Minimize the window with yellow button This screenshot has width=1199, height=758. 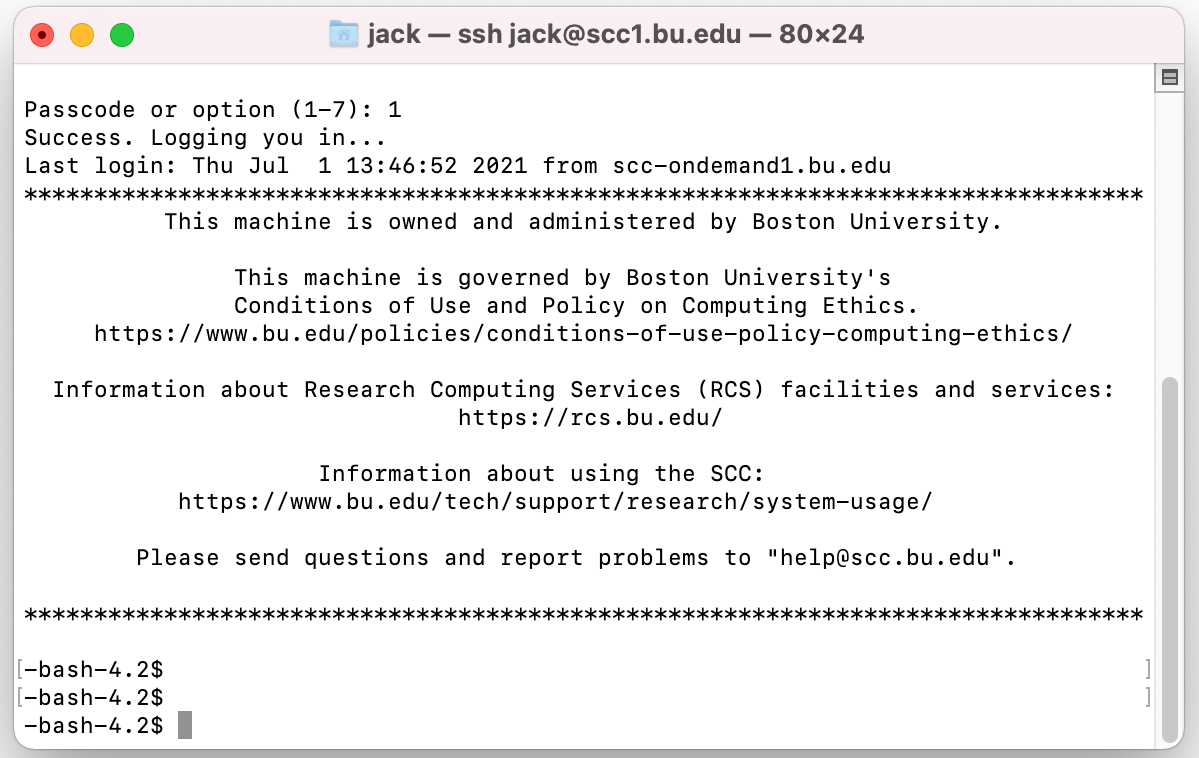click(82, 36)
